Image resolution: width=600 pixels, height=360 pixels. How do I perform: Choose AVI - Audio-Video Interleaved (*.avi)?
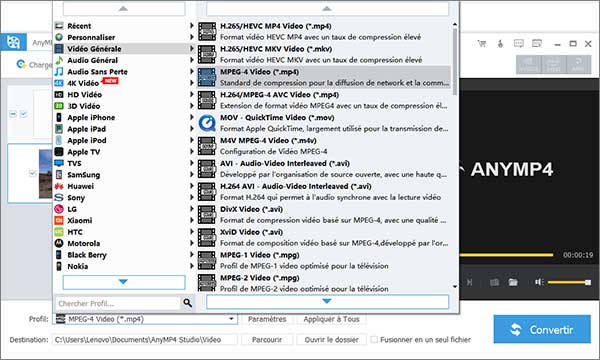pos(323,169)
